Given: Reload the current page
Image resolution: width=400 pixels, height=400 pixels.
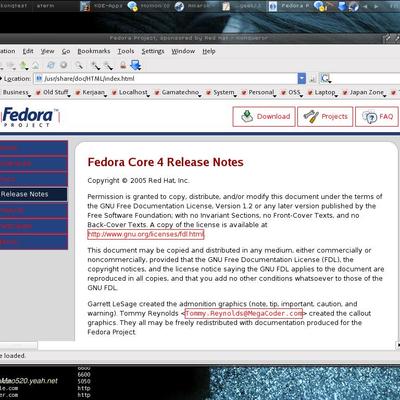Looking at the screenshot, I should coord(51,65).
